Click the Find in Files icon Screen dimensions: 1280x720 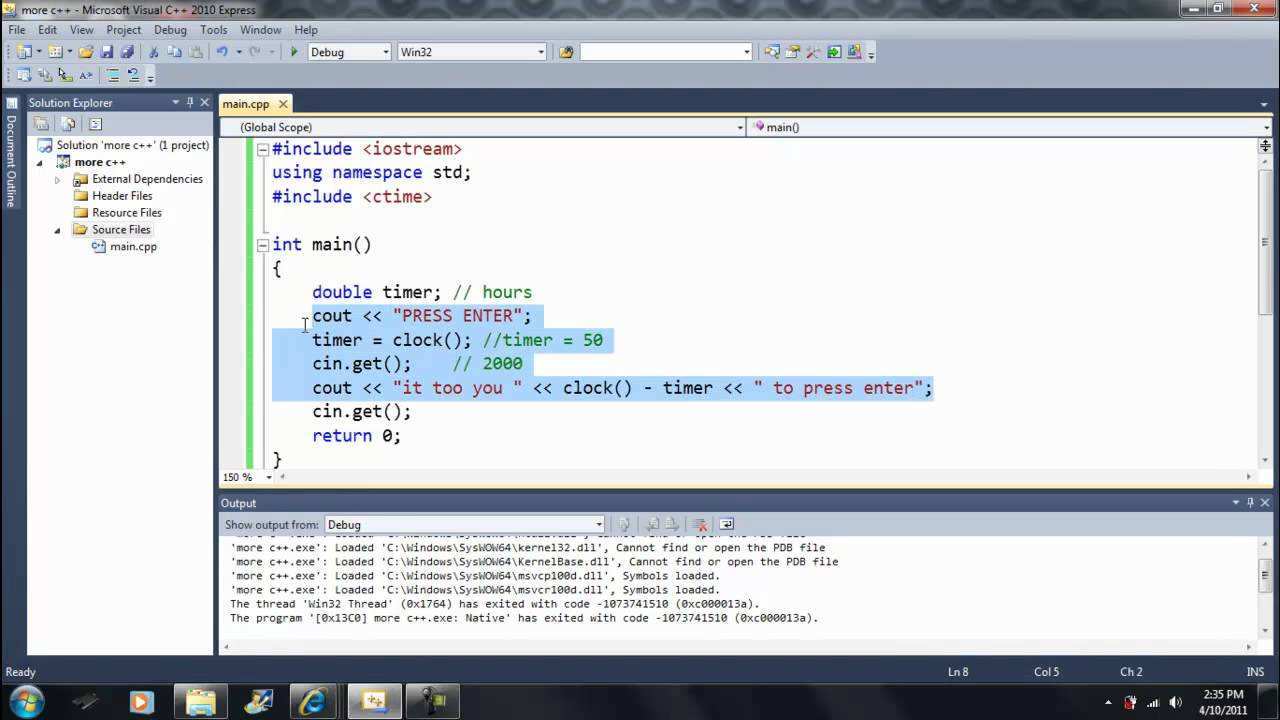pyautogui.click(x=566, y=52)
